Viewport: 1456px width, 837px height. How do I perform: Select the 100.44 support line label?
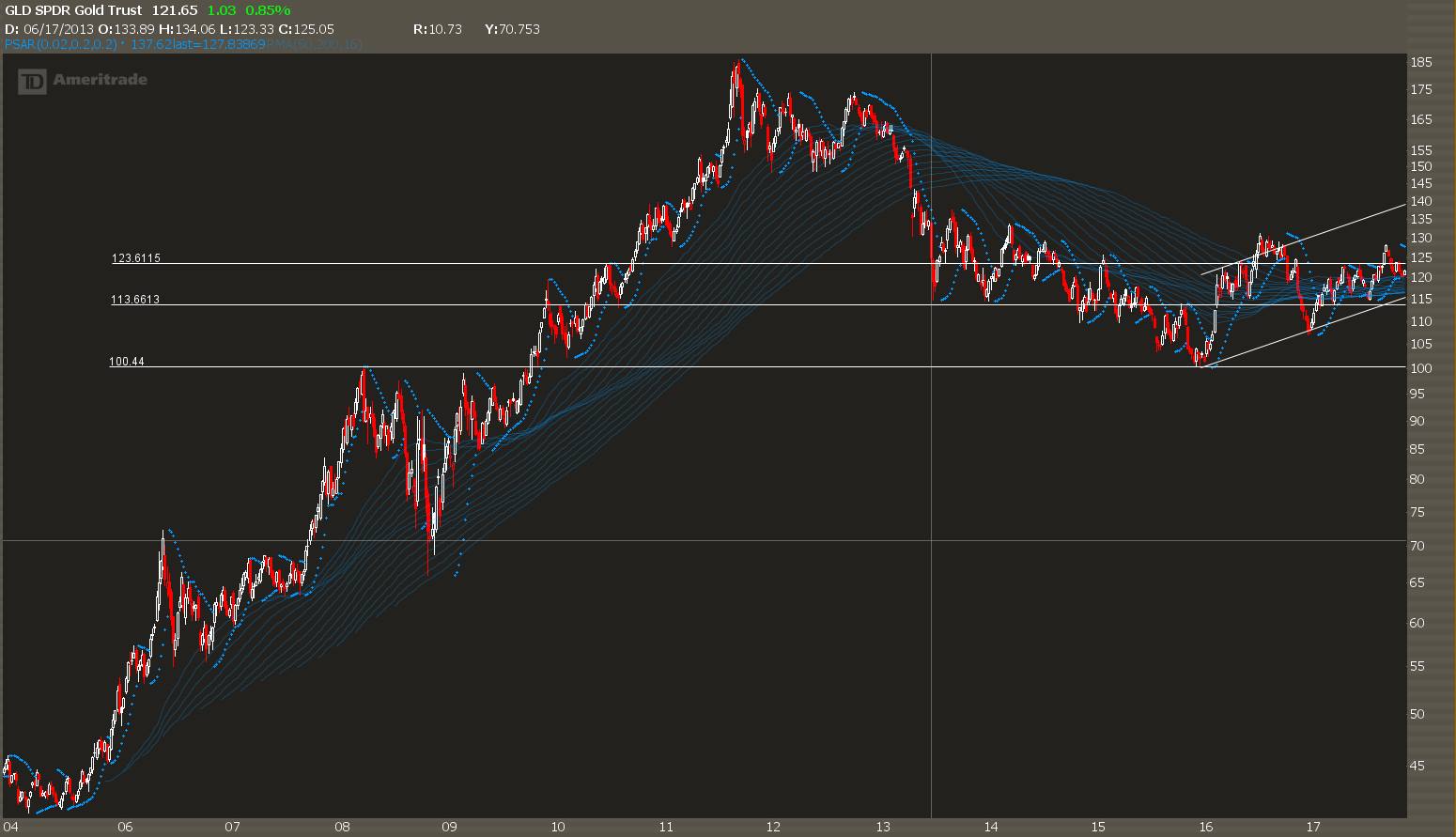(127, 362)
